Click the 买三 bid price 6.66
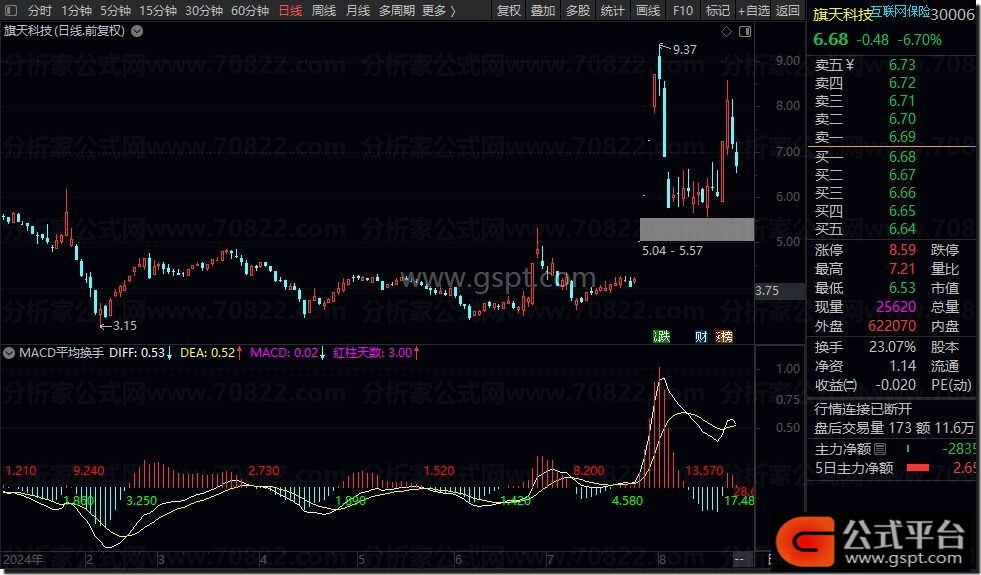The image size is (981, 575). (x=902, y=193)
